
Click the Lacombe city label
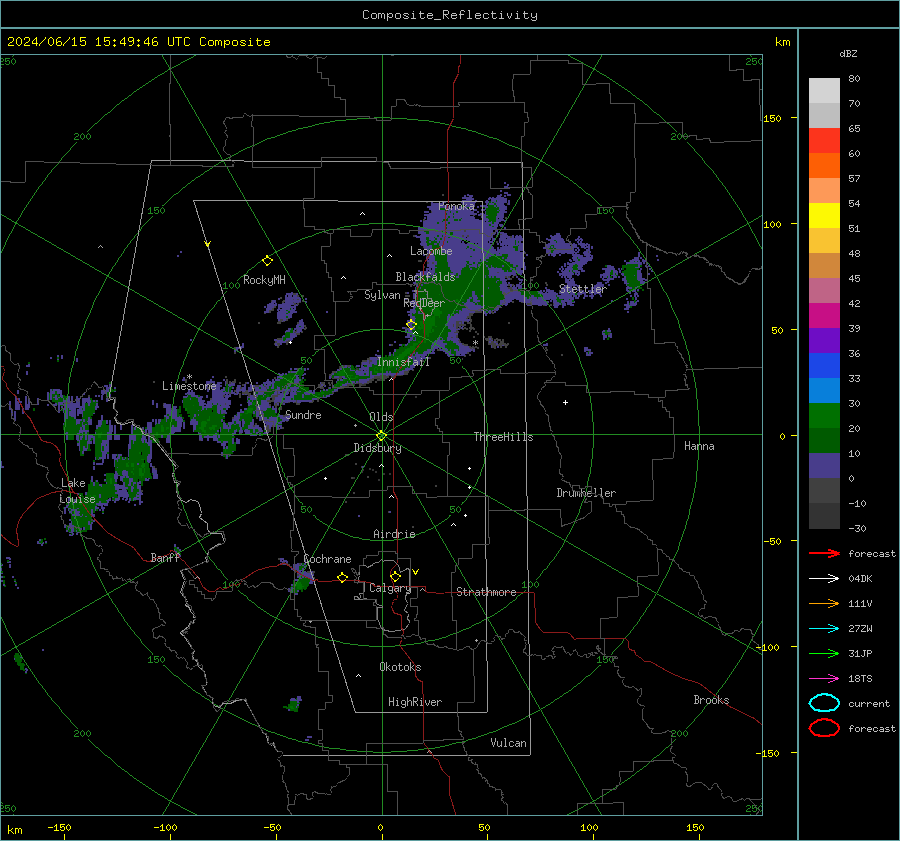[431, 251]
